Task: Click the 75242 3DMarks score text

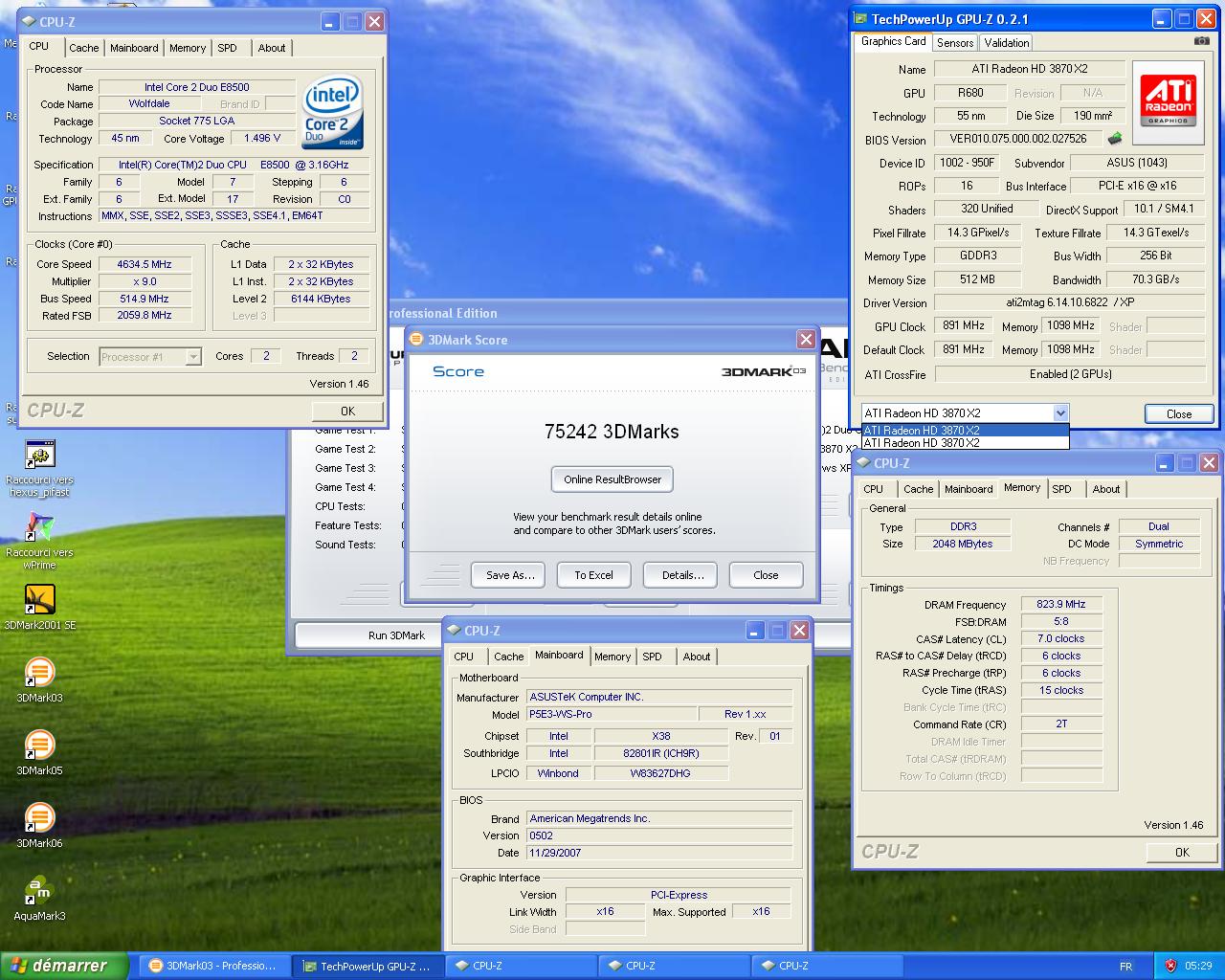Action: [x=612, y=432]
